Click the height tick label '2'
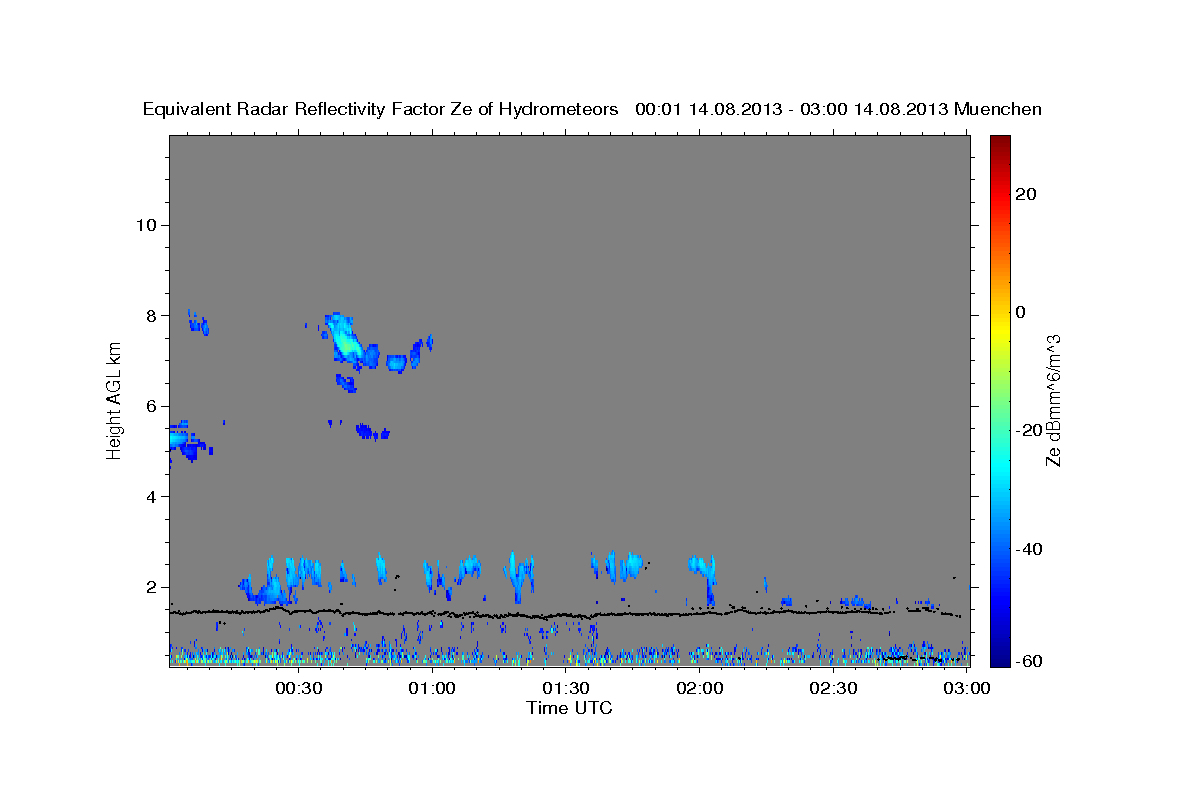Screen dimensions: 1200x800 pos(152,588)
